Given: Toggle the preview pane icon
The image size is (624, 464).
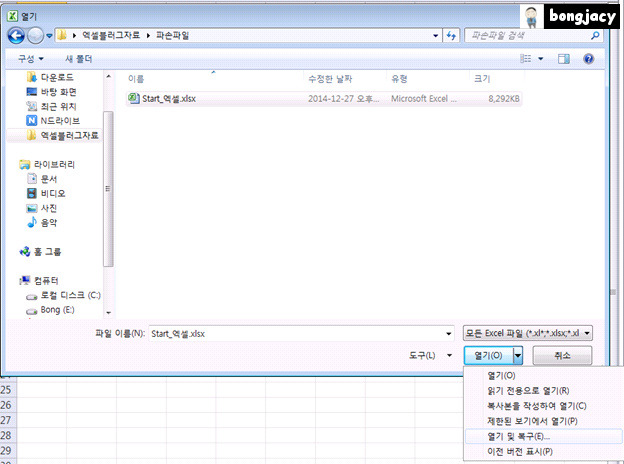Looking at the screenshot, I should pos(564,59).
